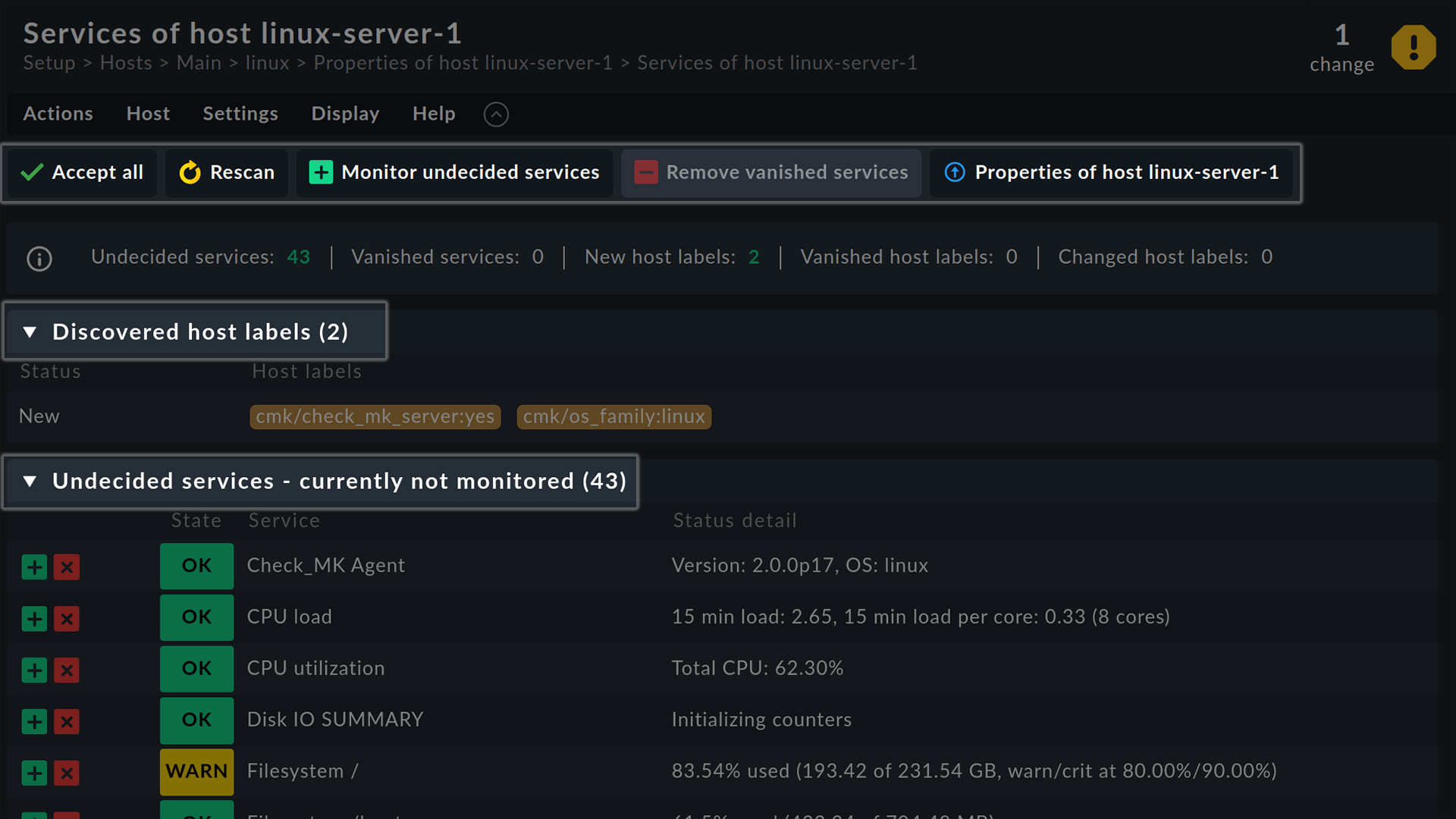Screen dimensions: 1456x819
Task: Add Disk IO SUMMARY with plus icon
Action: coord(34,721)
